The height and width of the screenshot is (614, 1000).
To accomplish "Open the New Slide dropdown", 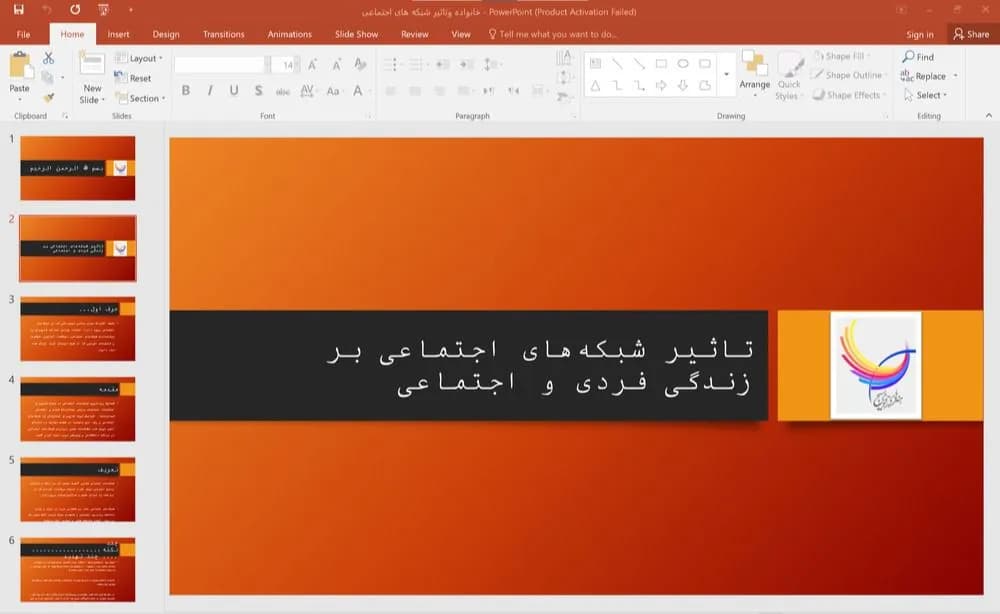I will point(92,94).
